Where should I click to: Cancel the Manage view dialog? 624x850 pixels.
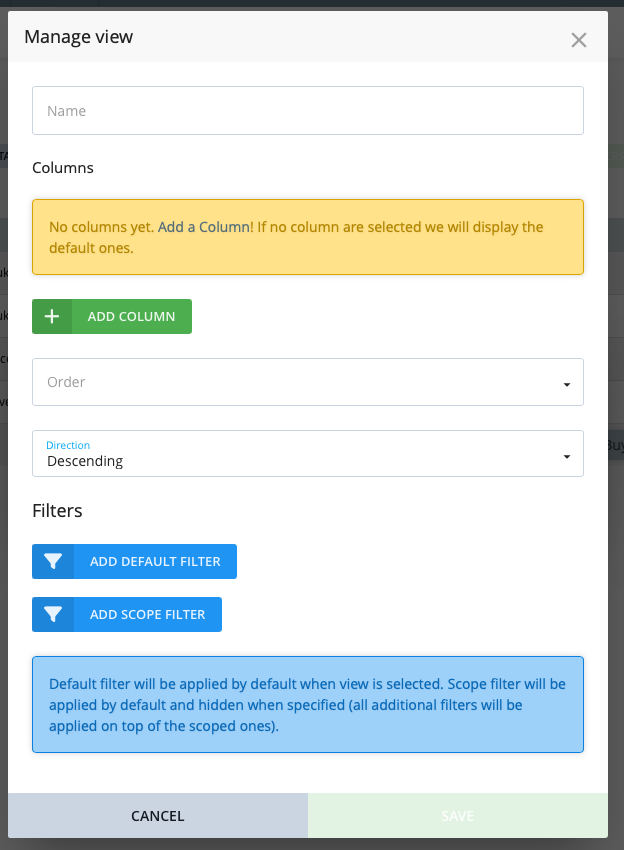pyautogui.click(x=158, y=815)
